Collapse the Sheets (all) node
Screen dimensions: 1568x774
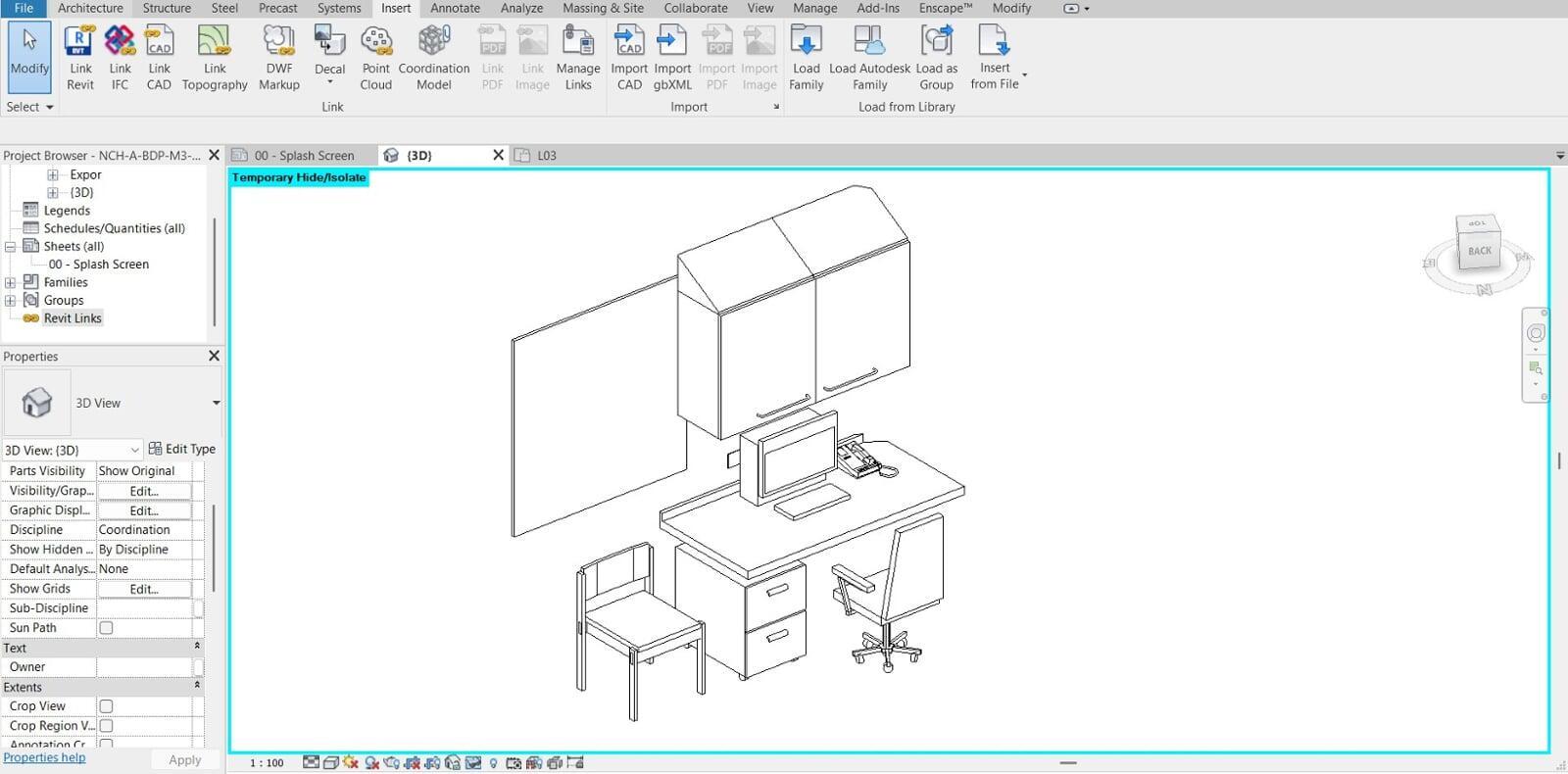tap(11, 247)
